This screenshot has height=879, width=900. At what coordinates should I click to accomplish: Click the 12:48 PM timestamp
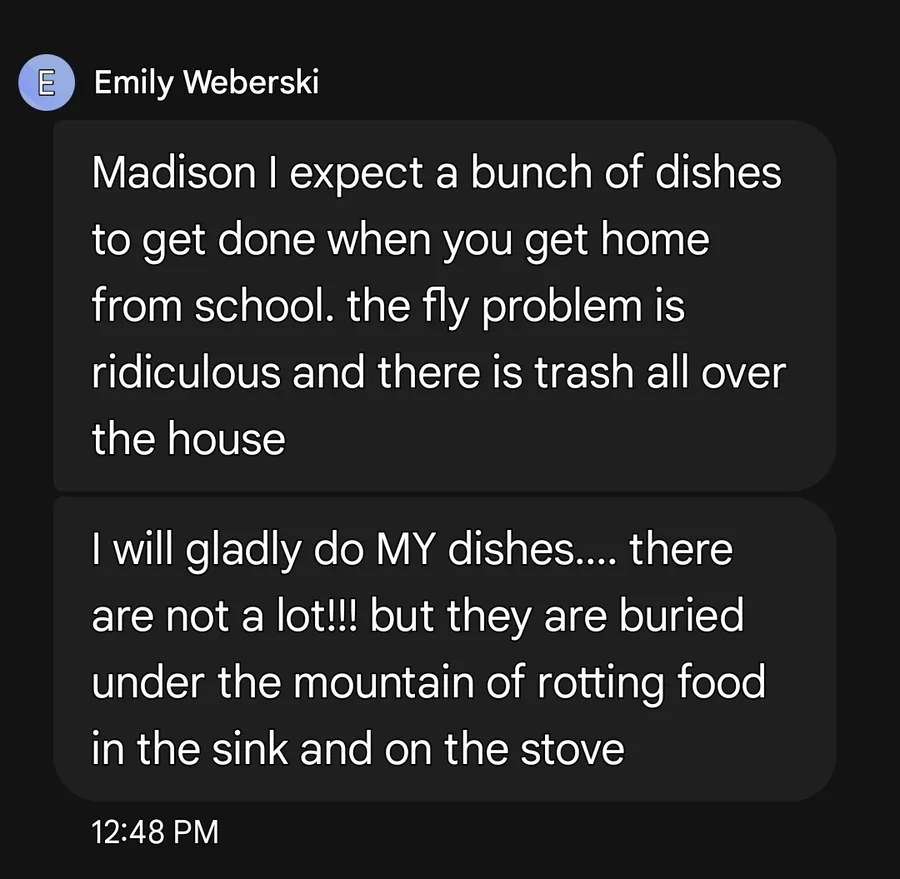click(x=154, y=832)
